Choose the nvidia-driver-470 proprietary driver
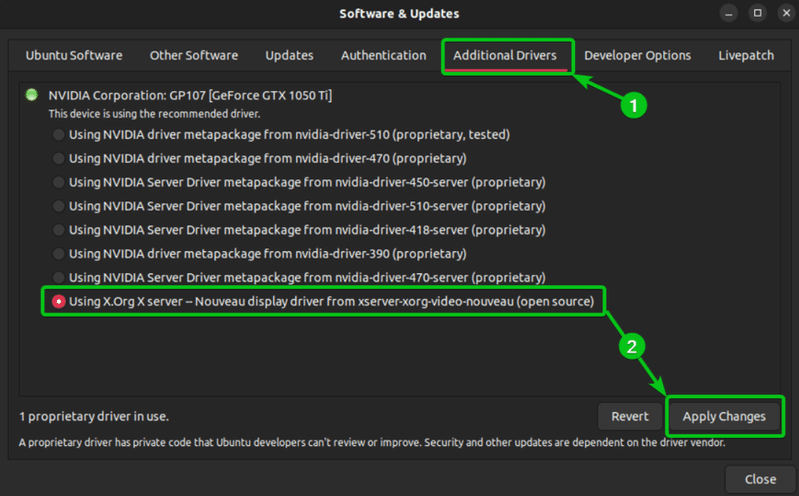 click(60, 158)
